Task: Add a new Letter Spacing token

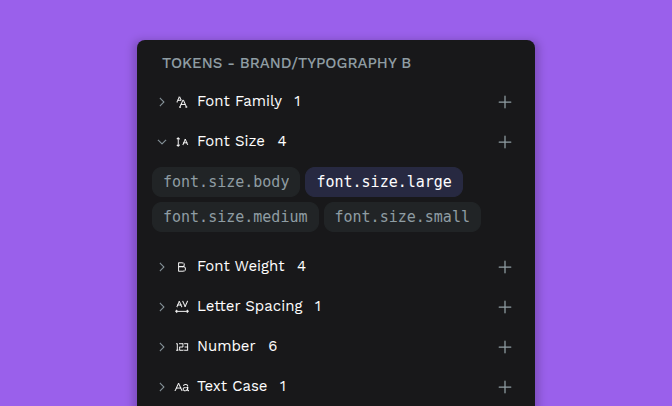Action: pyautogui.click(x=505, y=307)
